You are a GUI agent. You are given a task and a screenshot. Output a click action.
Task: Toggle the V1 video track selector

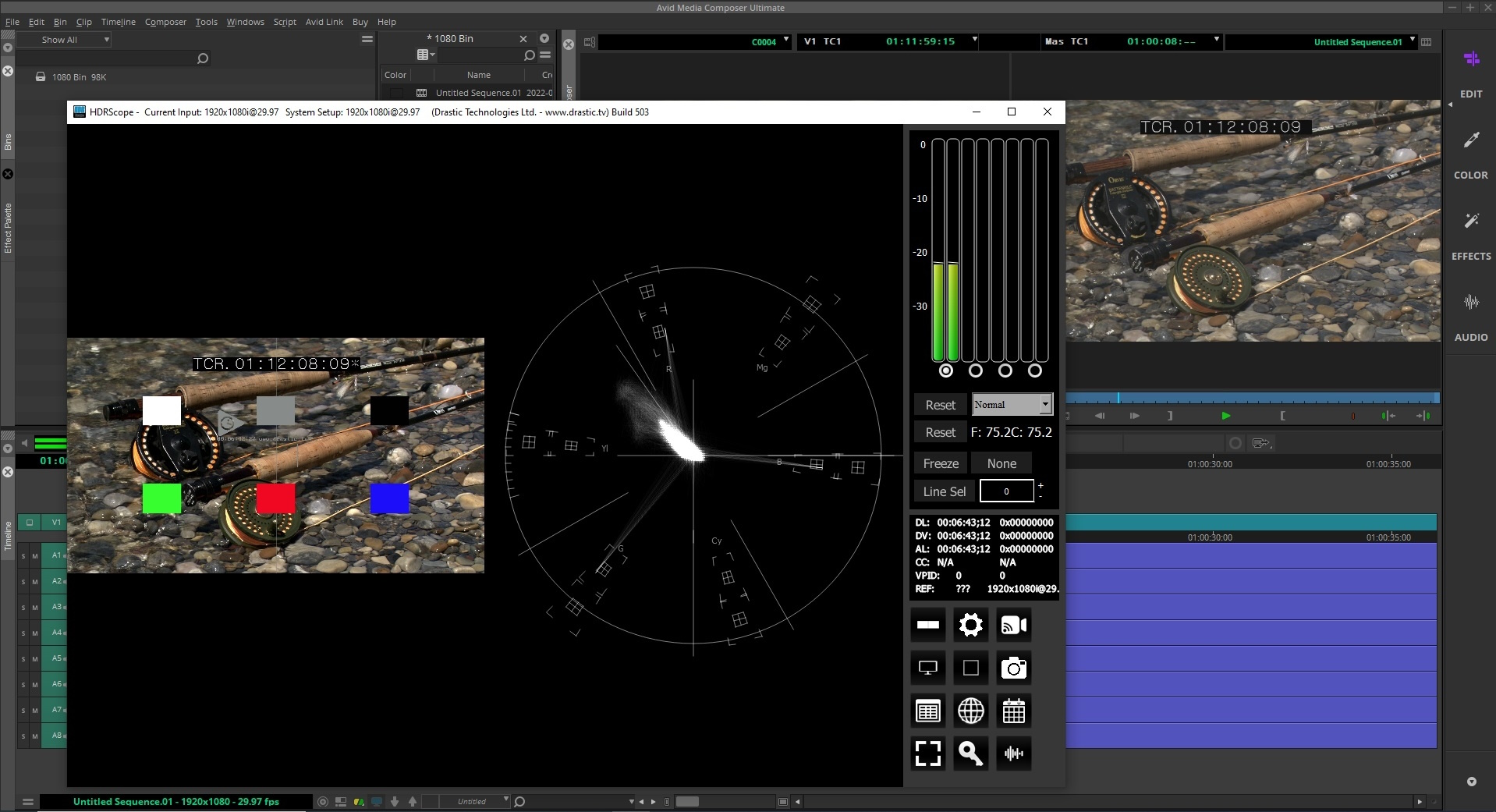point(56,523)
